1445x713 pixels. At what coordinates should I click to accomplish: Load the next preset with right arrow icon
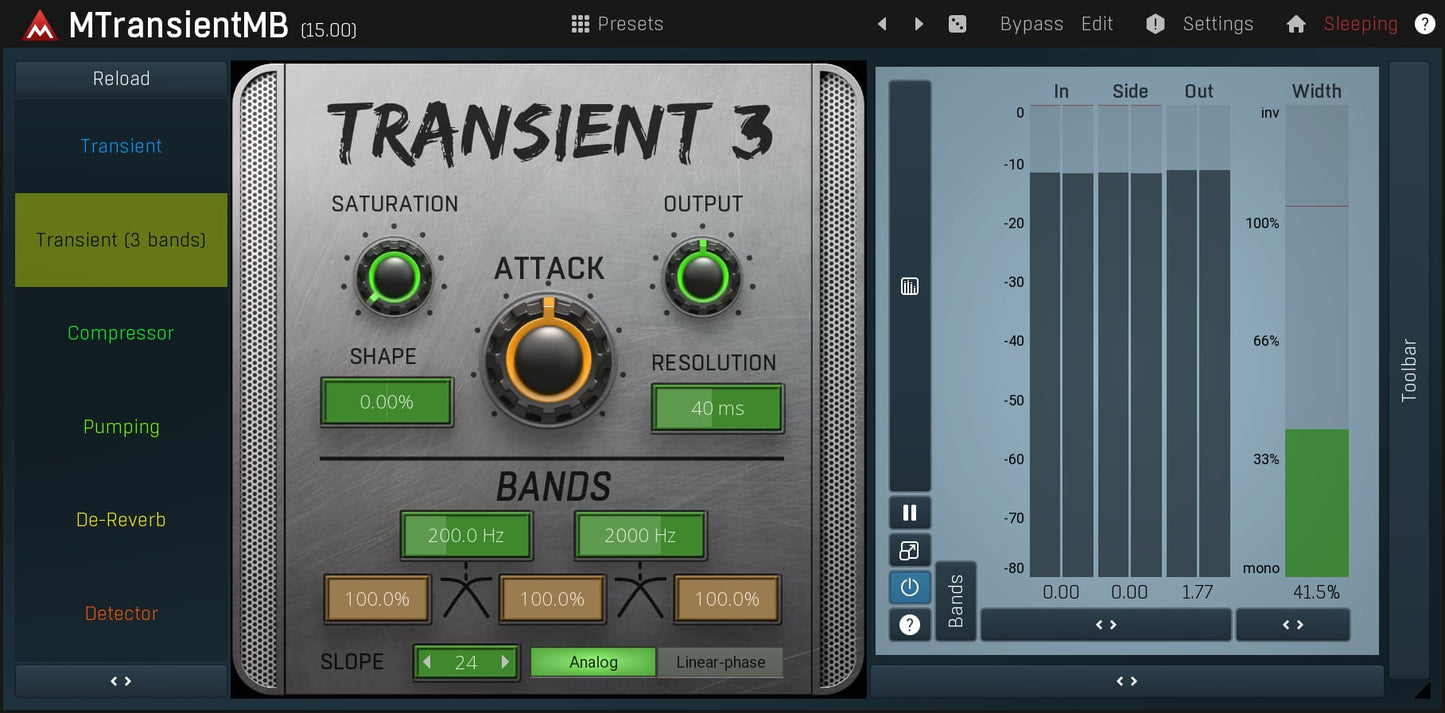pos(919,23)
